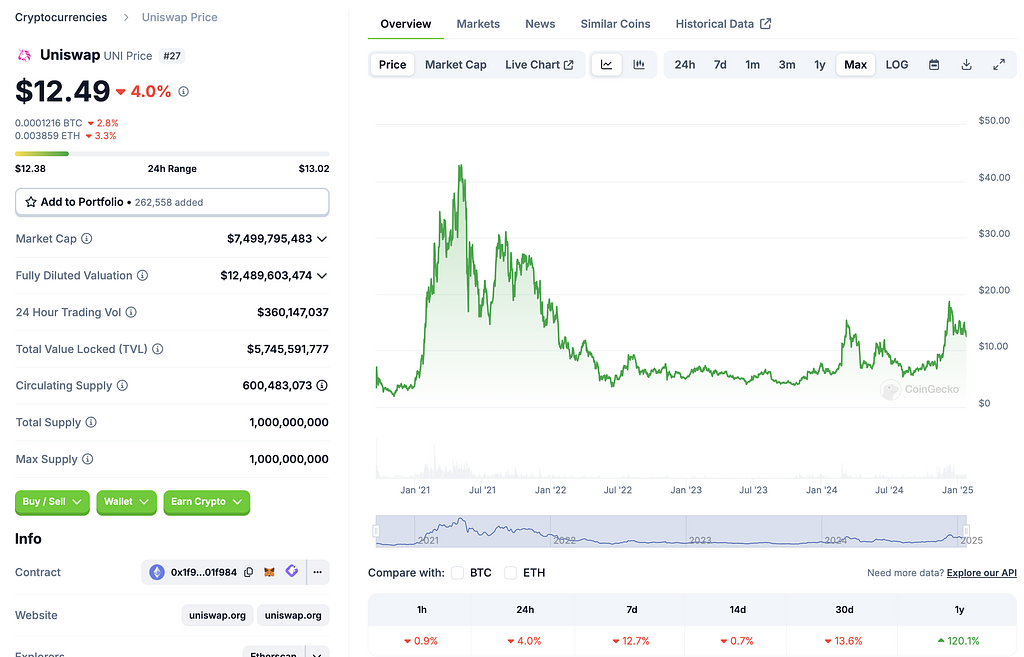Toggle the LOG scale on chart

click(x=897, y=65)
